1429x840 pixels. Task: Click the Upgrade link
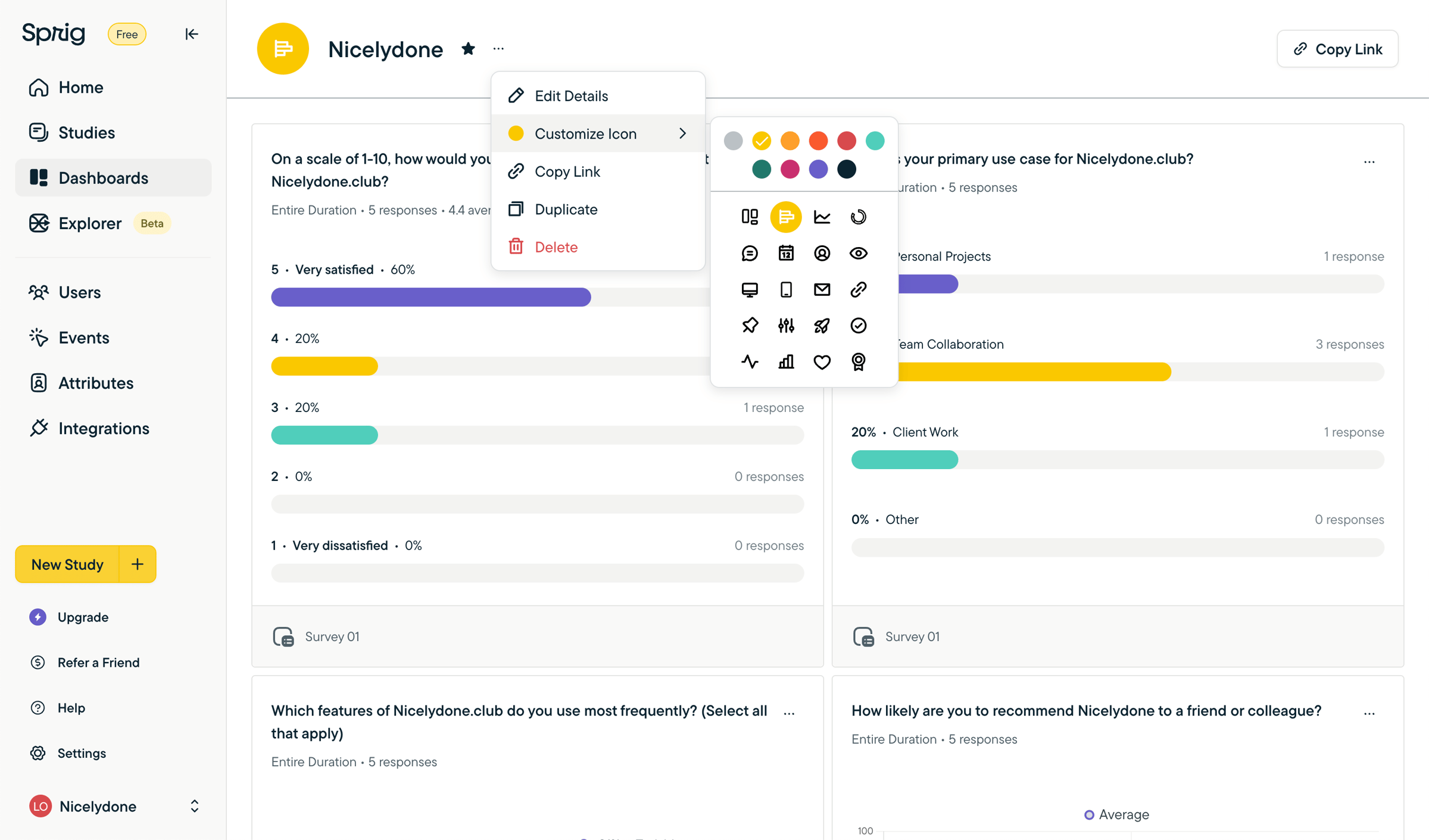69,617
